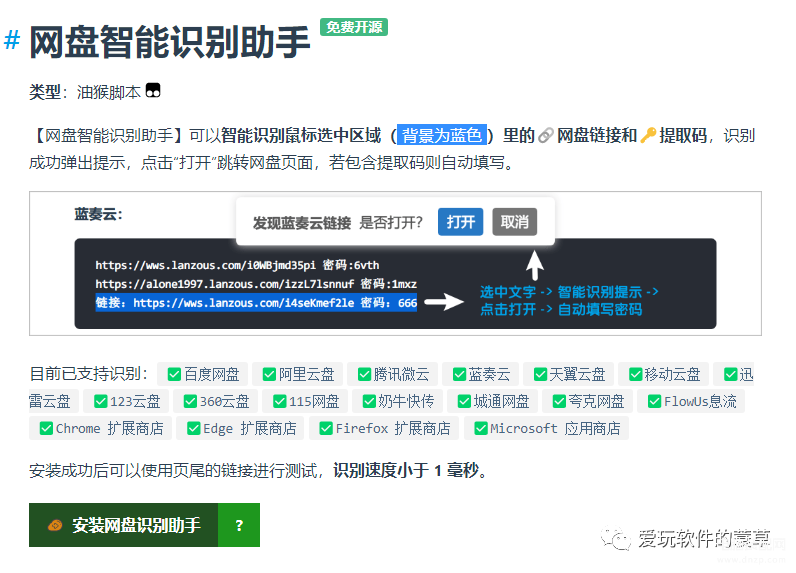
Task: Click the chain link icon before 网盘链接
Action: click(x=545, y=136)
